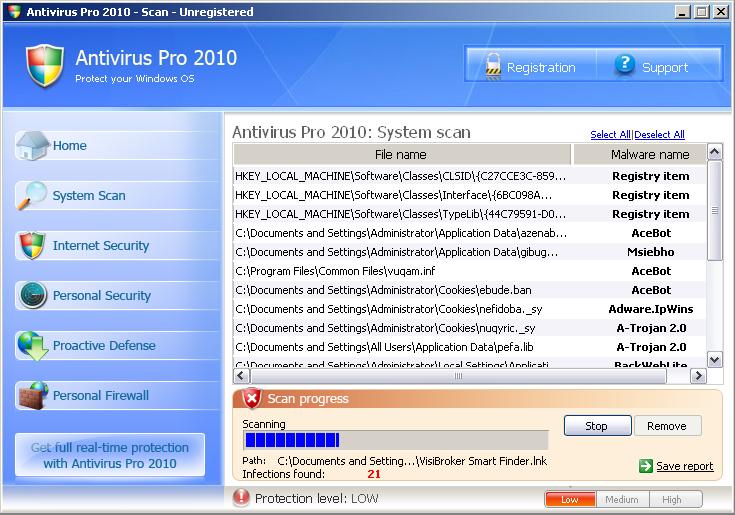Select the pefa.lib file row
735x515 pixels.
pos(469,347)
